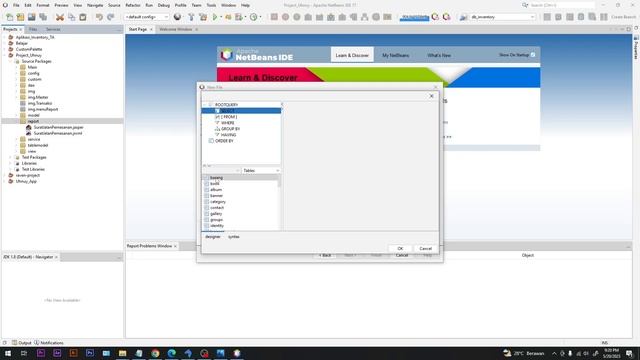Collapse the ROOTQUERY tree node
This screenshot has height=360, width=640.
[205, 105]
